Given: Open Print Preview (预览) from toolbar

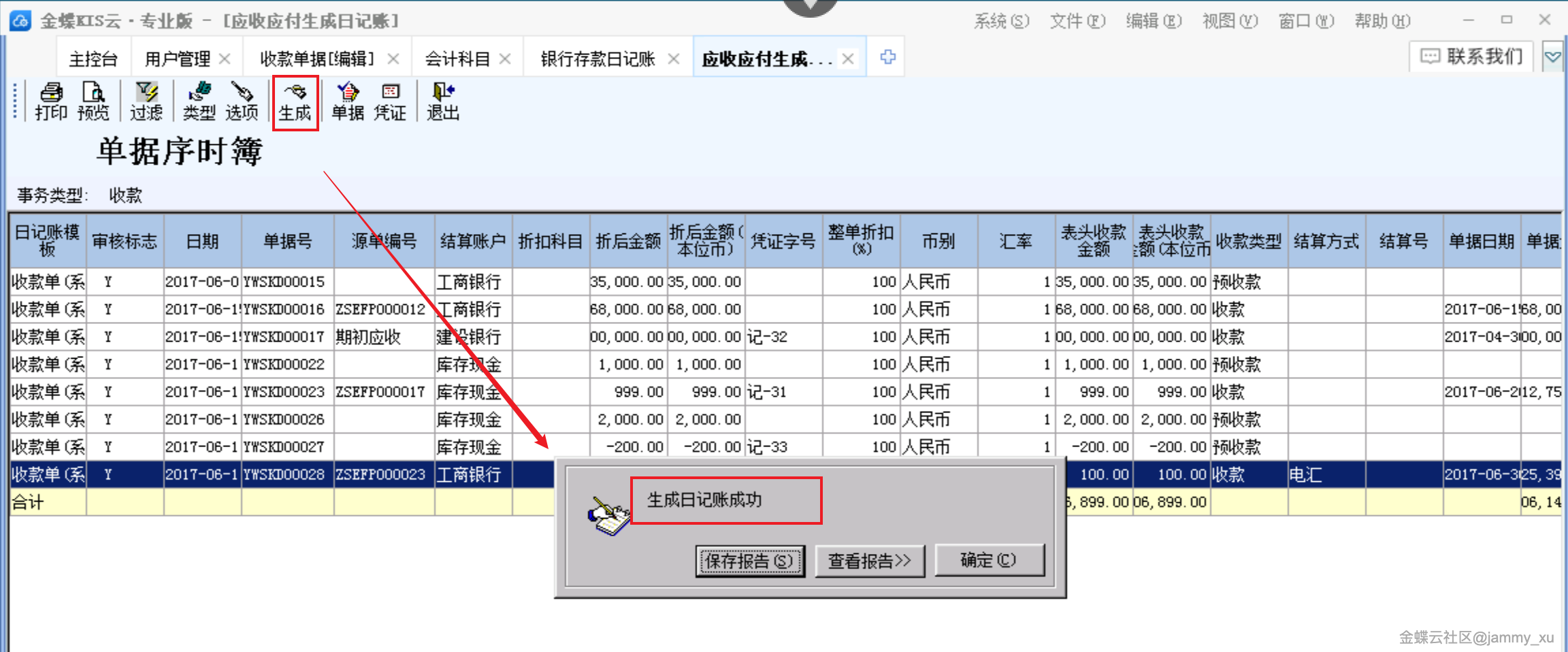Looking at the screenshot, I should pos(93,101).
